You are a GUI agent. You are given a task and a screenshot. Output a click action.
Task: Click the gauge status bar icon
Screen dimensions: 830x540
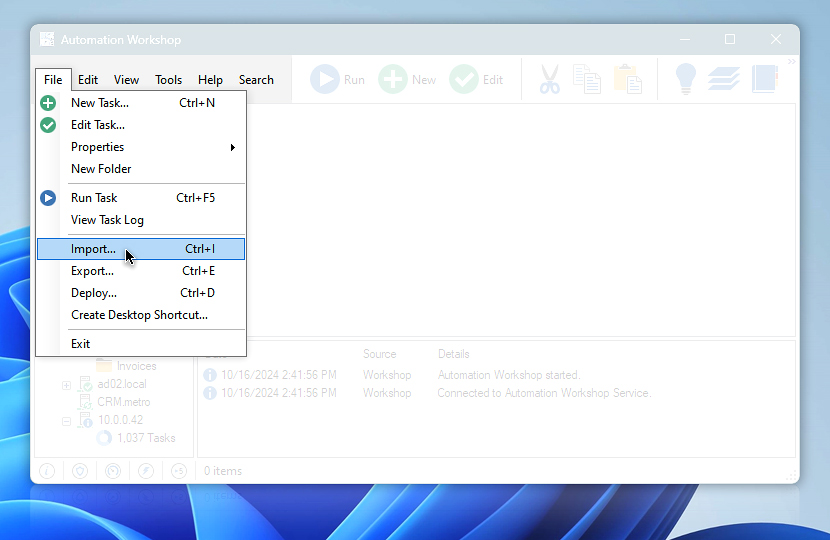(x=113, y=471)
